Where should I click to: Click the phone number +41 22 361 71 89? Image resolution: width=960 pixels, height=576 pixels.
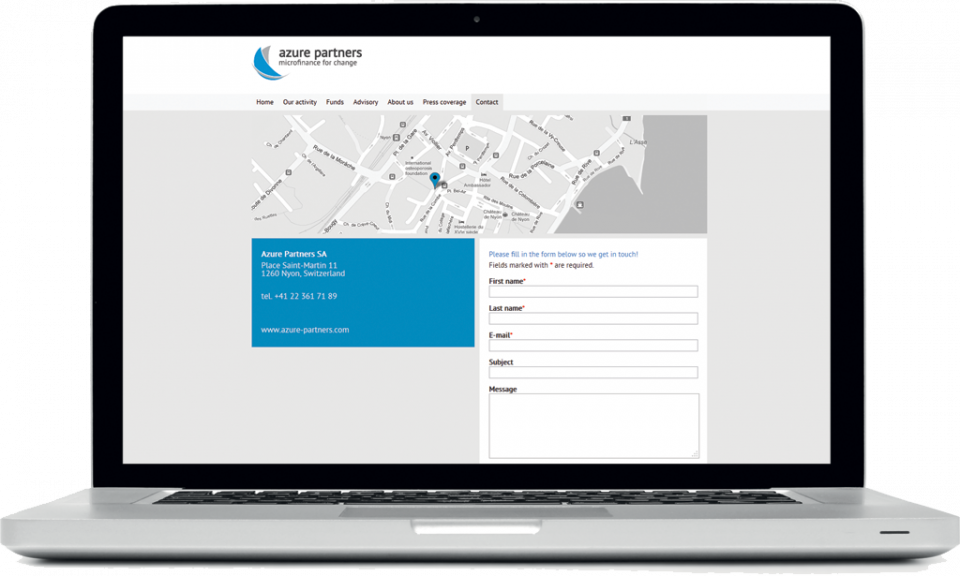[299, 296]
